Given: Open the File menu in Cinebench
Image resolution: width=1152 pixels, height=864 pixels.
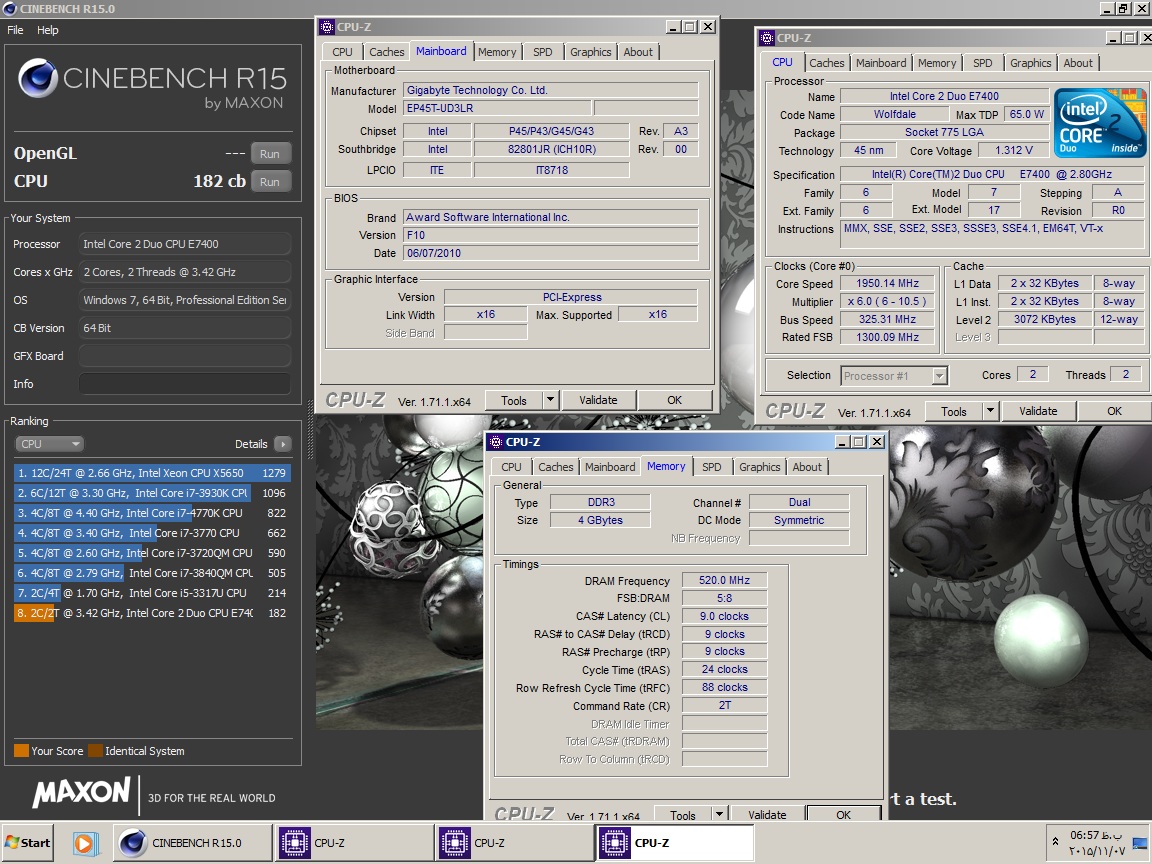Looking at the screenshot, I should (x=15, y=30).
